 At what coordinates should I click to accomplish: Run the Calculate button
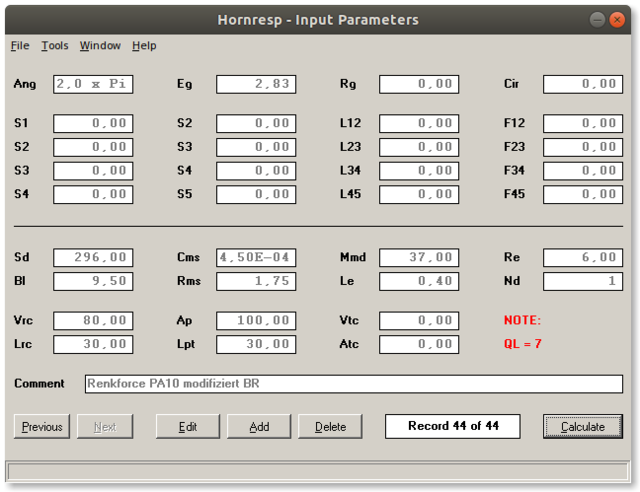pyautogui.click(x=583, y=427)
